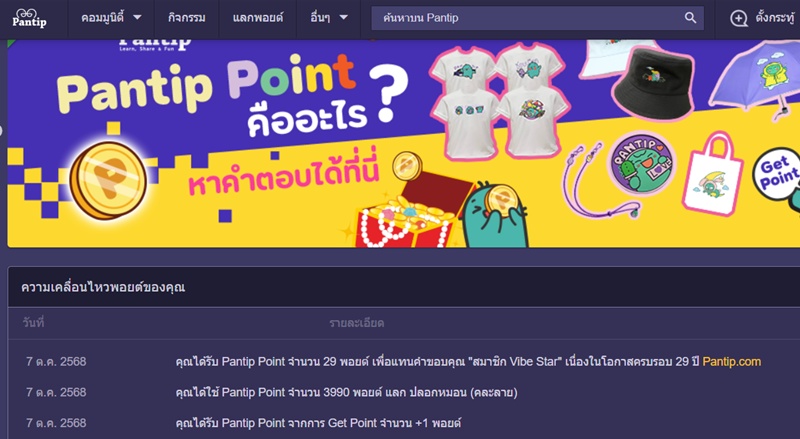Screen dimensions: 800x439
Task: Expand the คอมมูนิตี้ dropdown arrow
Action: pos(137,17)
